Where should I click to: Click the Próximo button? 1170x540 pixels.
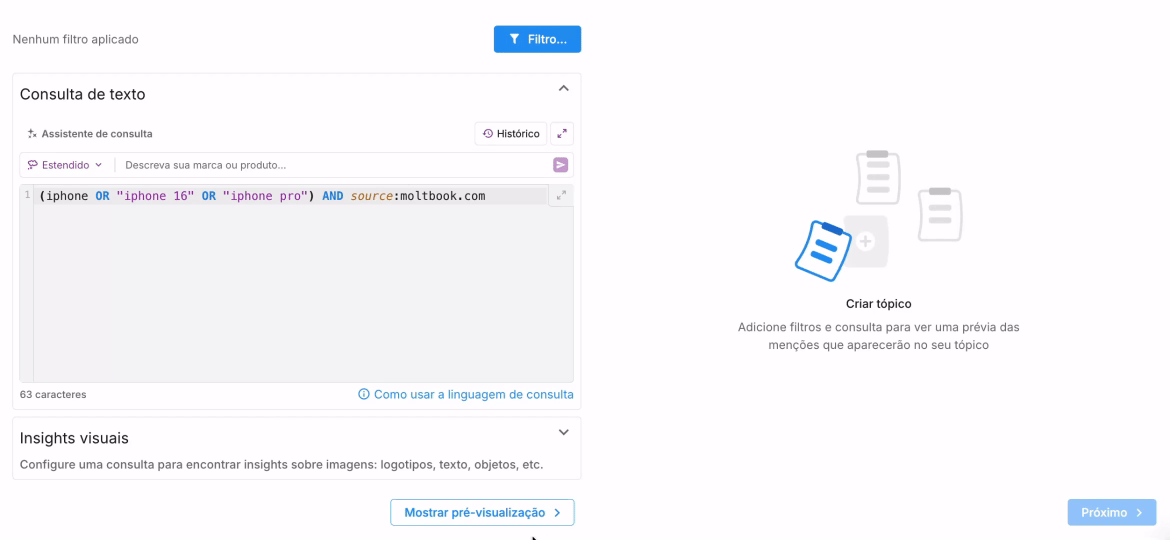click(1112, 512)
